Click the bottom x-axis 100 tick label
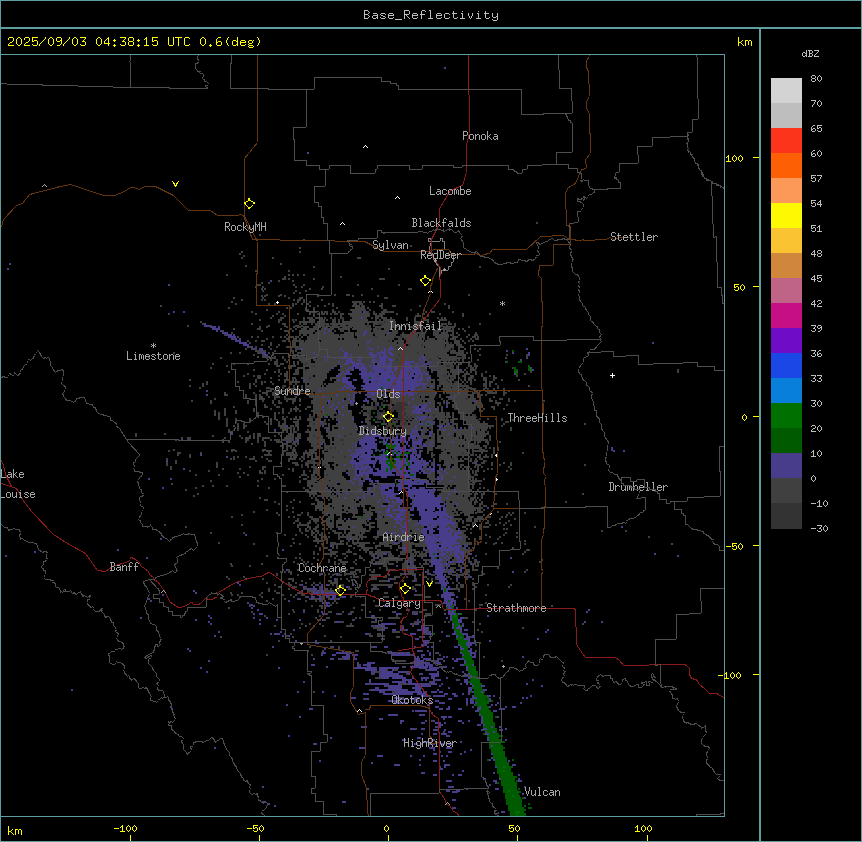The image size is (862, 842). 643,828
